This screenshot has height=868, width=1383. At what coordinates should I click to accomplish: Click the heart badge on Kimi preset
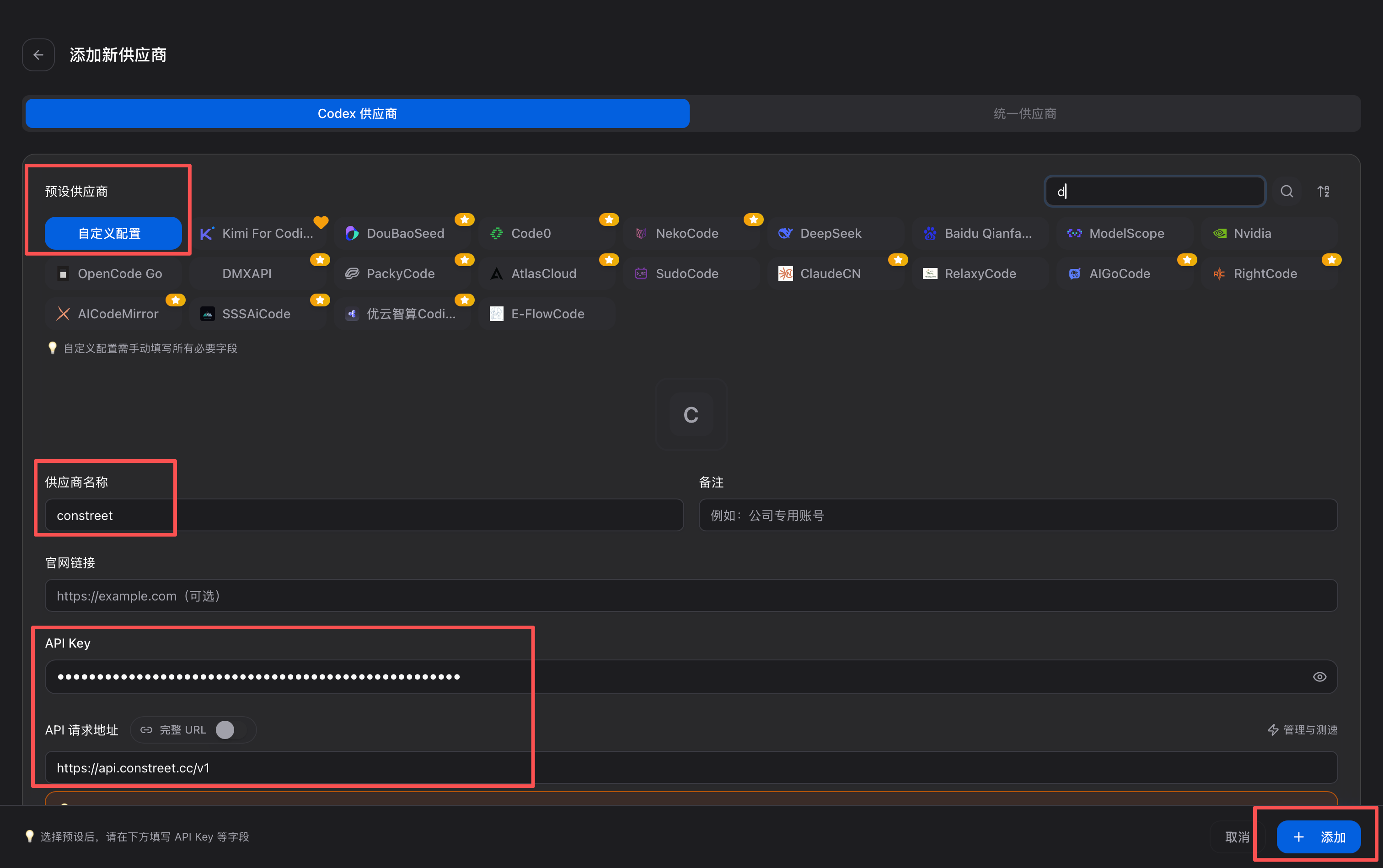pos(321,222)
